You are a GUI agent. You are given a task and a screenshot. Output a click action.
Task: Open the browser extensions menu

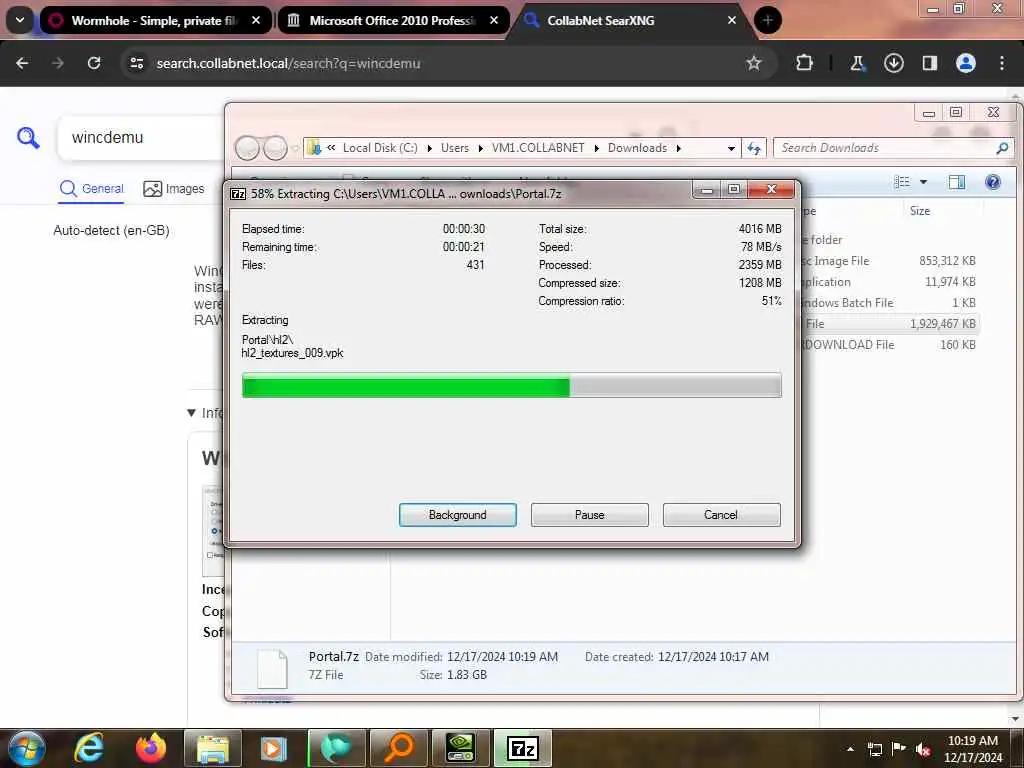coord(804,63)
